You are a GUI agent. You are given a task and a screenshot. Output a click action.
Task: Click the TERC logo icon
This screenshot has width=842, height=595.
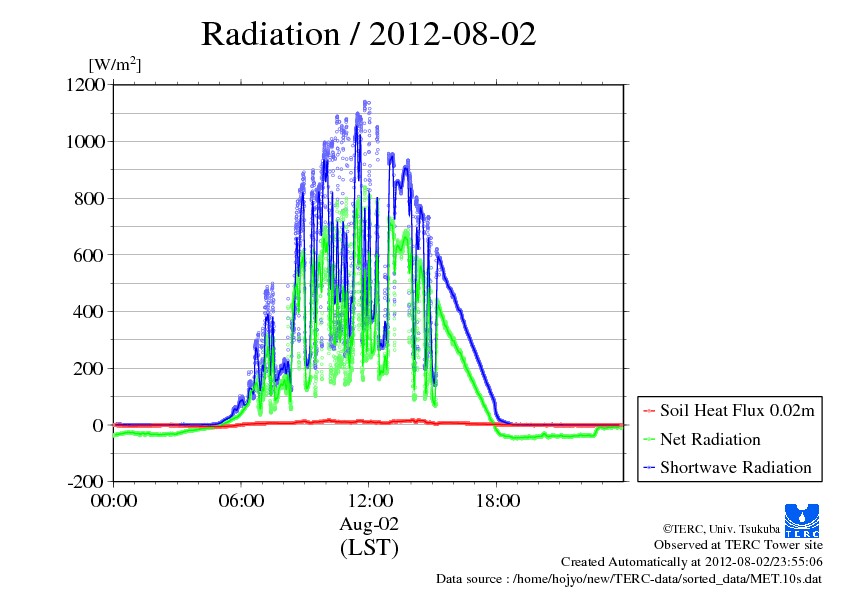802,520
